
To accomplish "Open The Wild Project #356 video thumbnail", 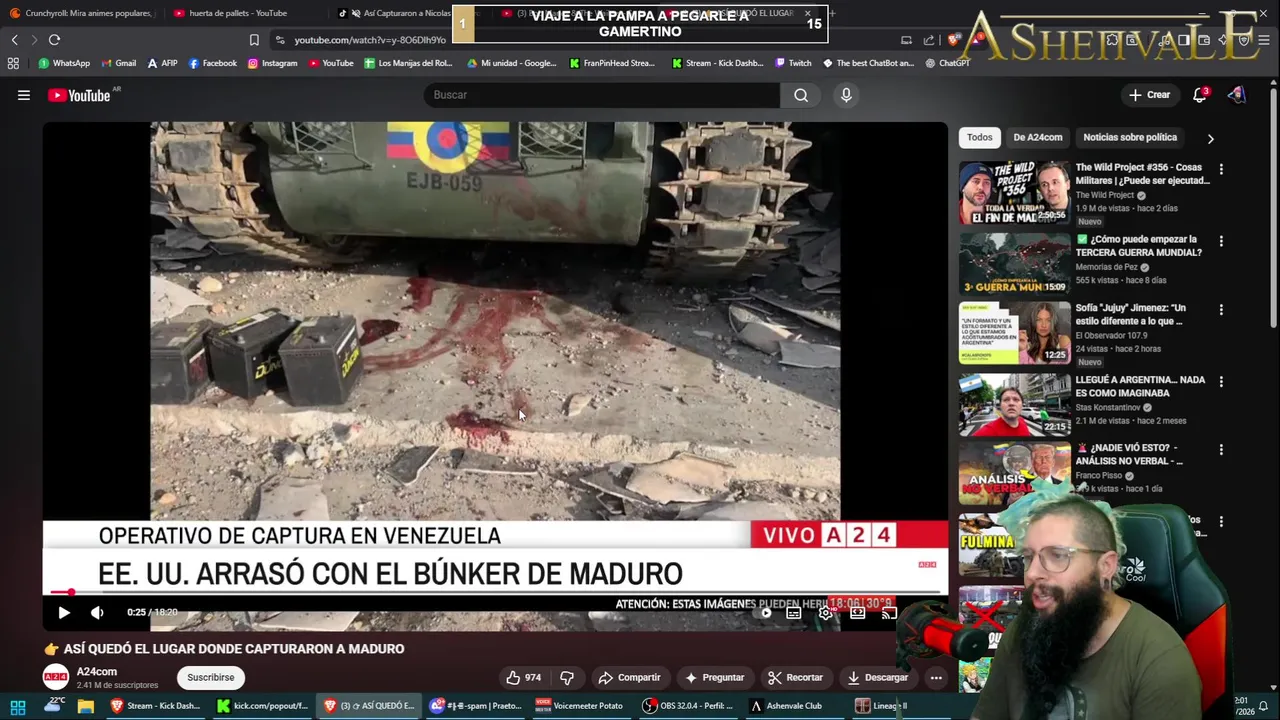I will coord(1014,193).
